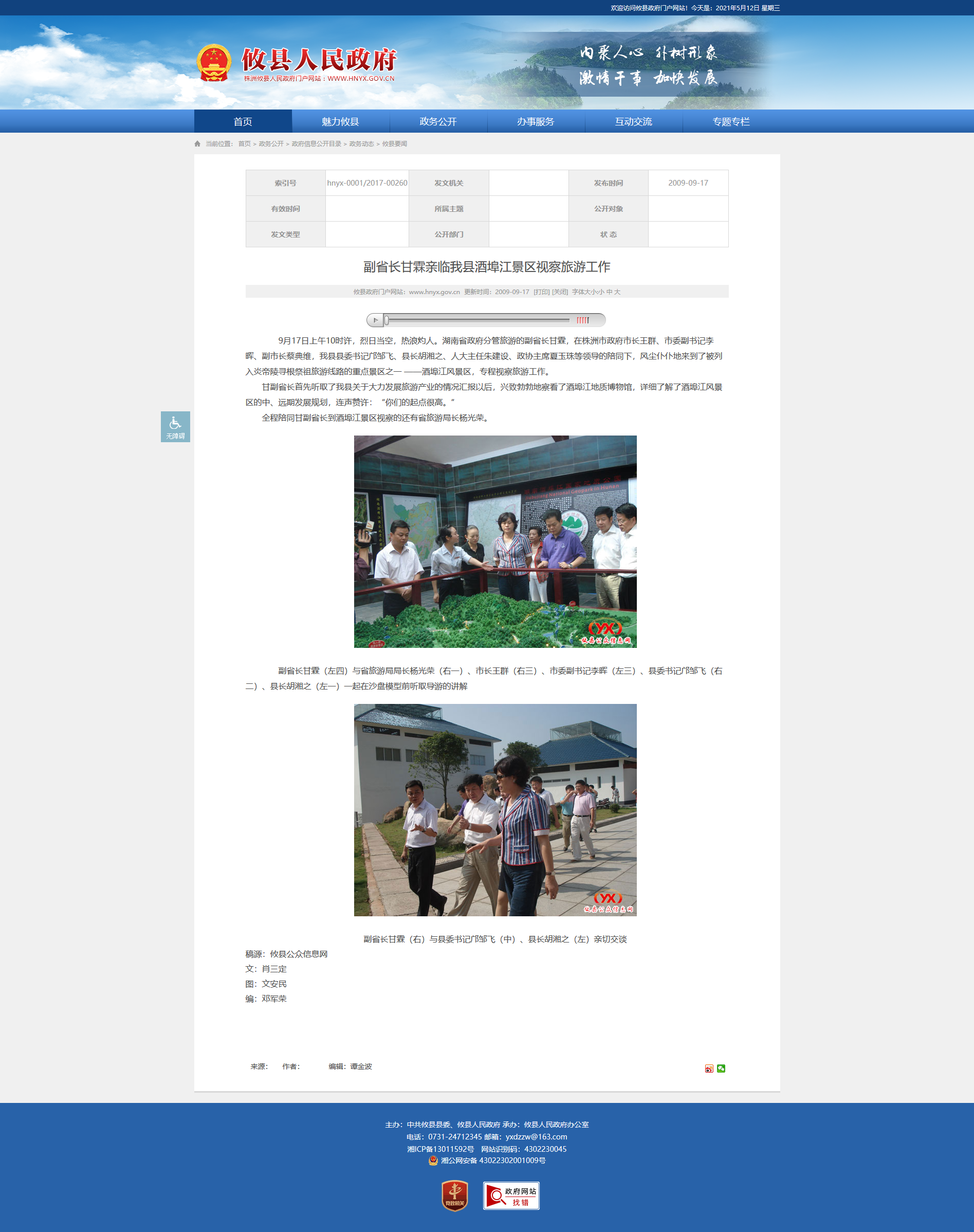974x1232 pixels.
Task: Open the 无障碍 accessibility widget
Action: point(175,427)
